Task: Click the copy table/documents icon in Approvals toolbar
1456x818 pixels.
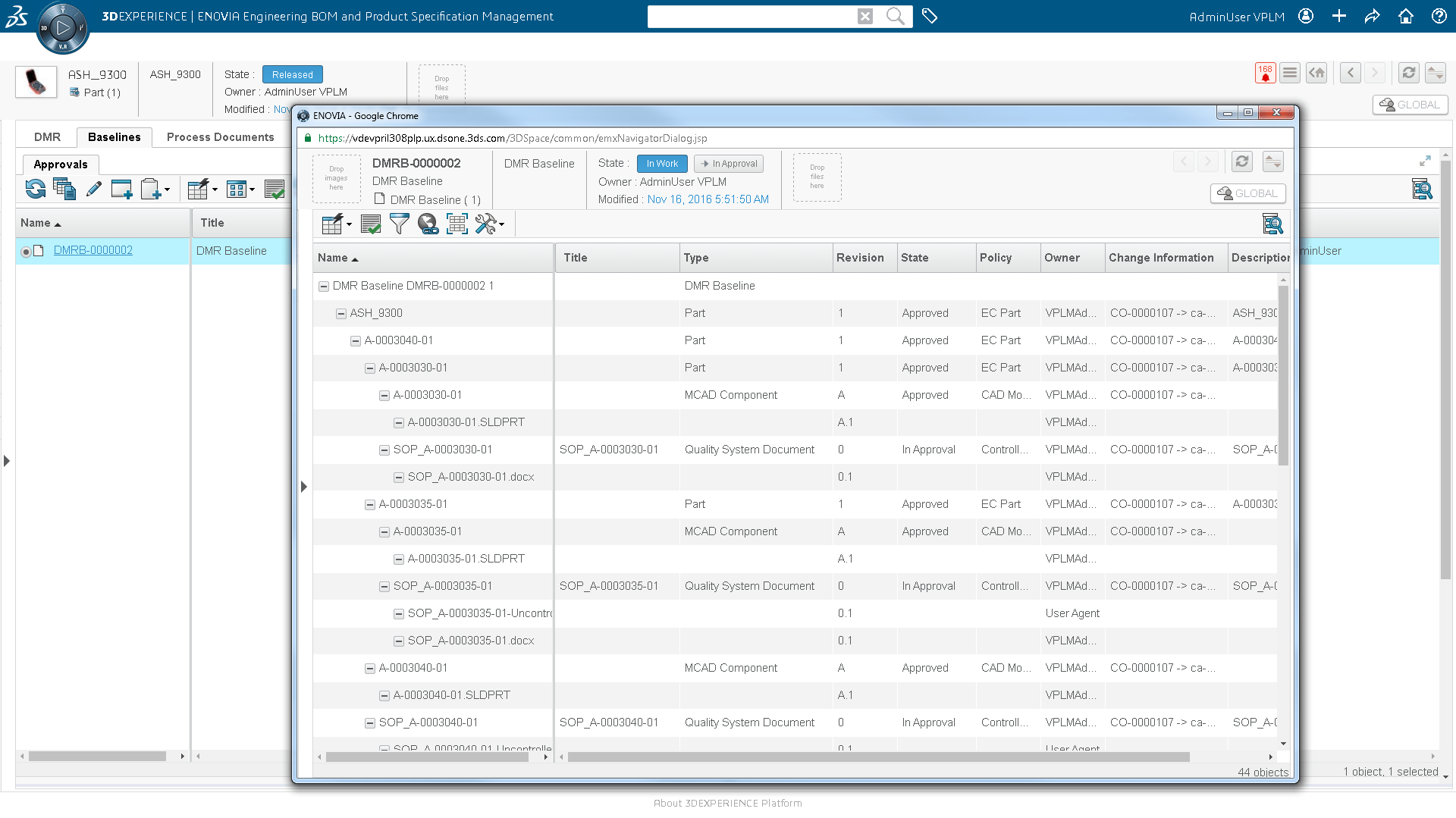Action: point(64,189)
